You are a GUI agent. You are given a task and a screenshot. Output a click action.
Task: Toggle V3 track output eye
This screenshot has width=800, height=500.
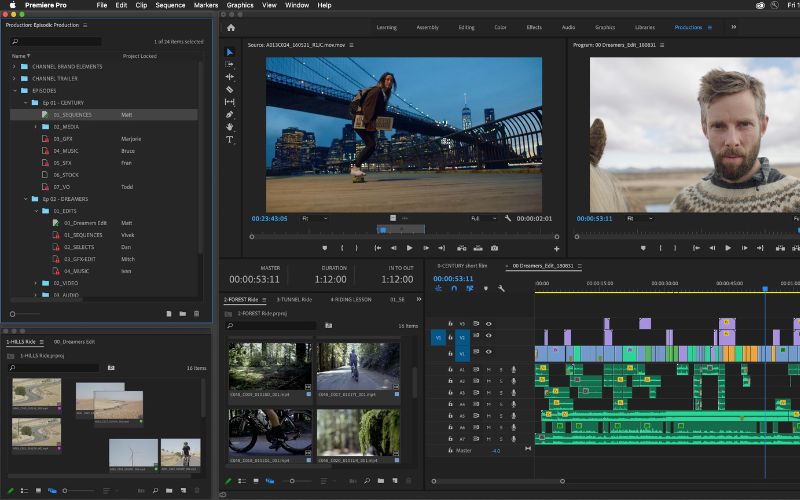point(488,323)
